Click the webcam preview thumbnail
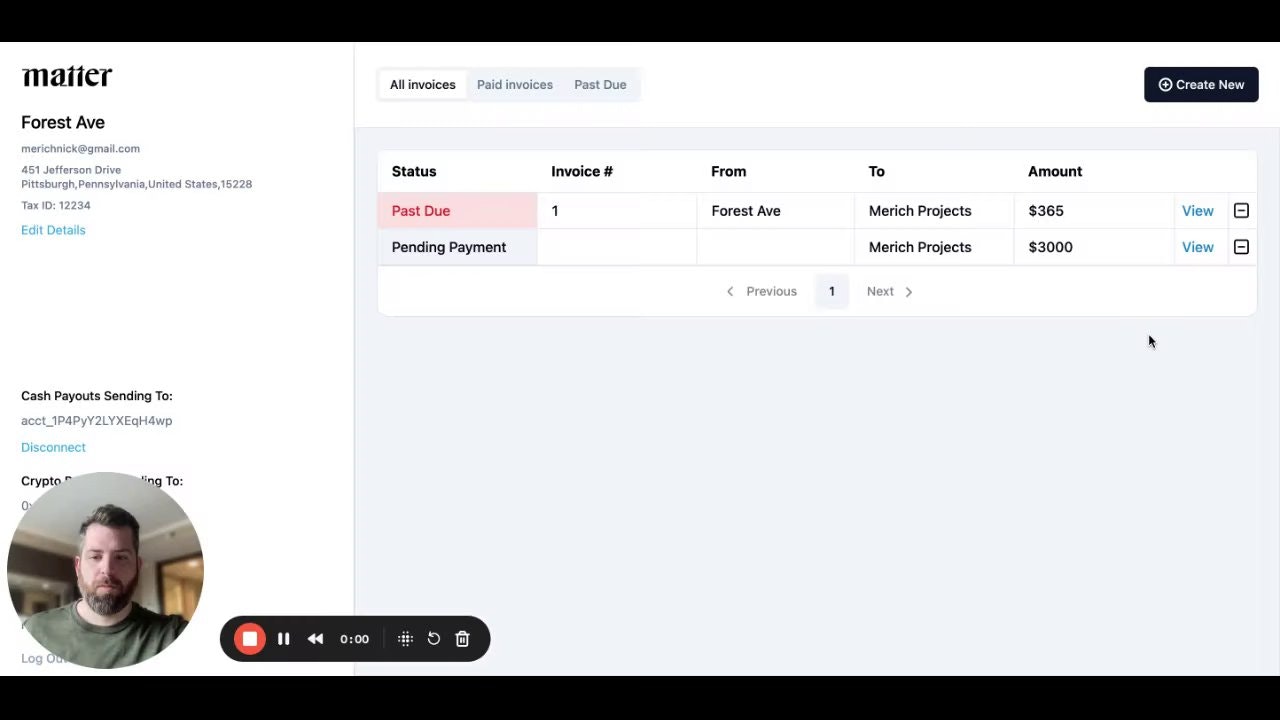1280x720 pixels. 105,570
